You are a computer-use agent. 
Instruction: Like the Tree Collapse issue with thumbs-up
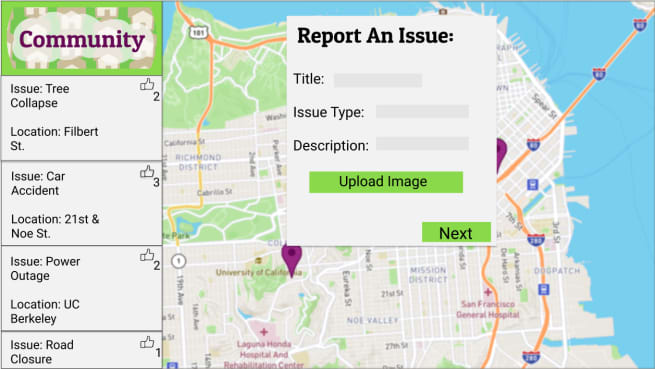pos(147,84)
